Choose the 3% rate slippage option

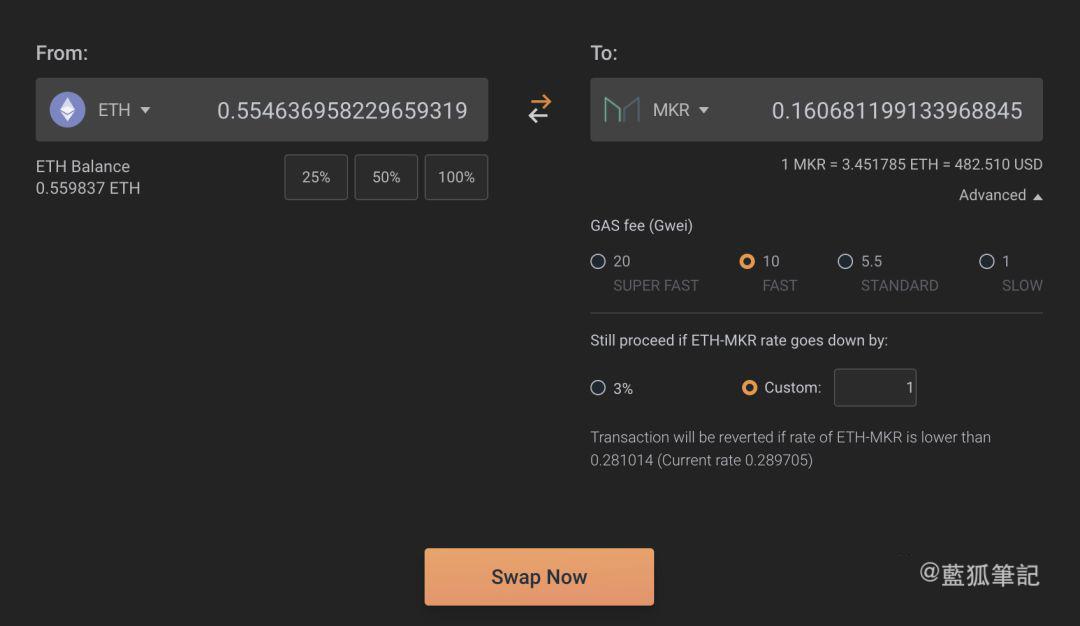(598, 388)
